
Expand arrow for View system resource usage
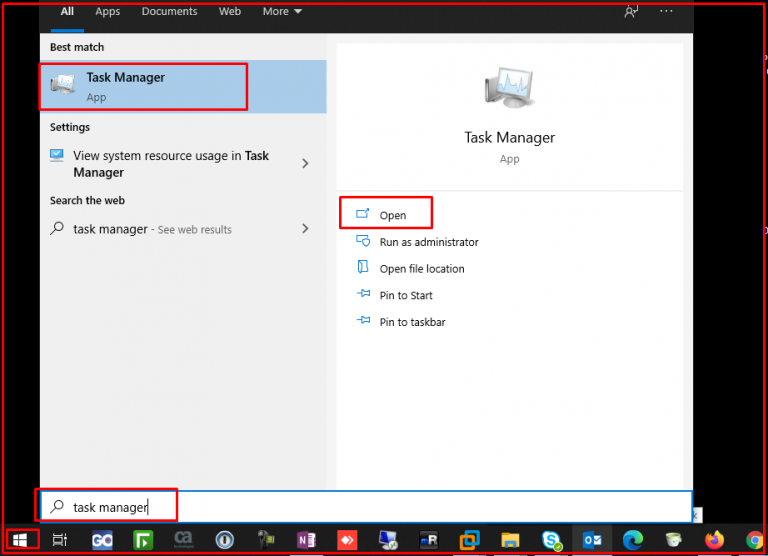tap(305, 163)
